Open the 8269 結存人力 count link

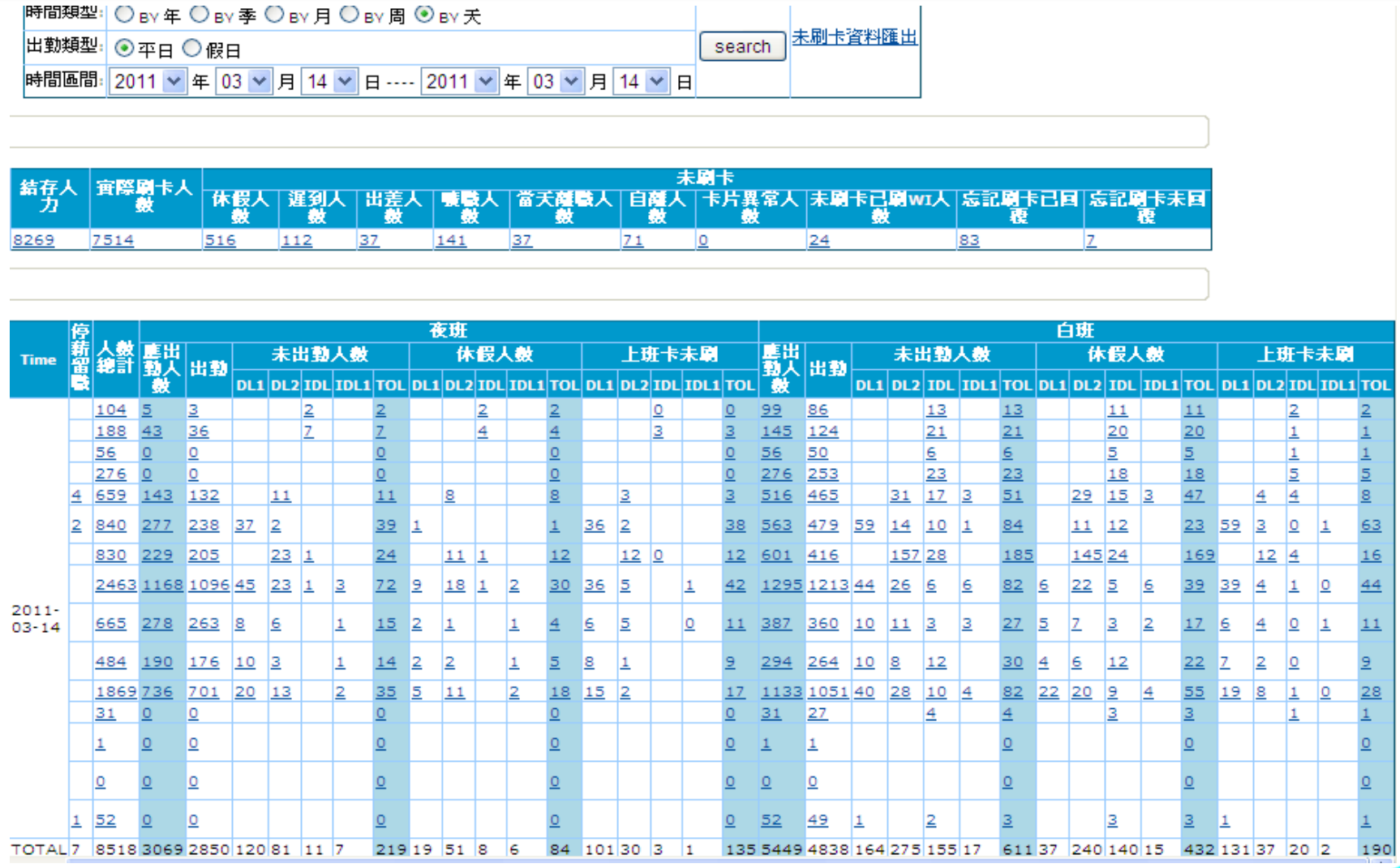pos(33,240)
